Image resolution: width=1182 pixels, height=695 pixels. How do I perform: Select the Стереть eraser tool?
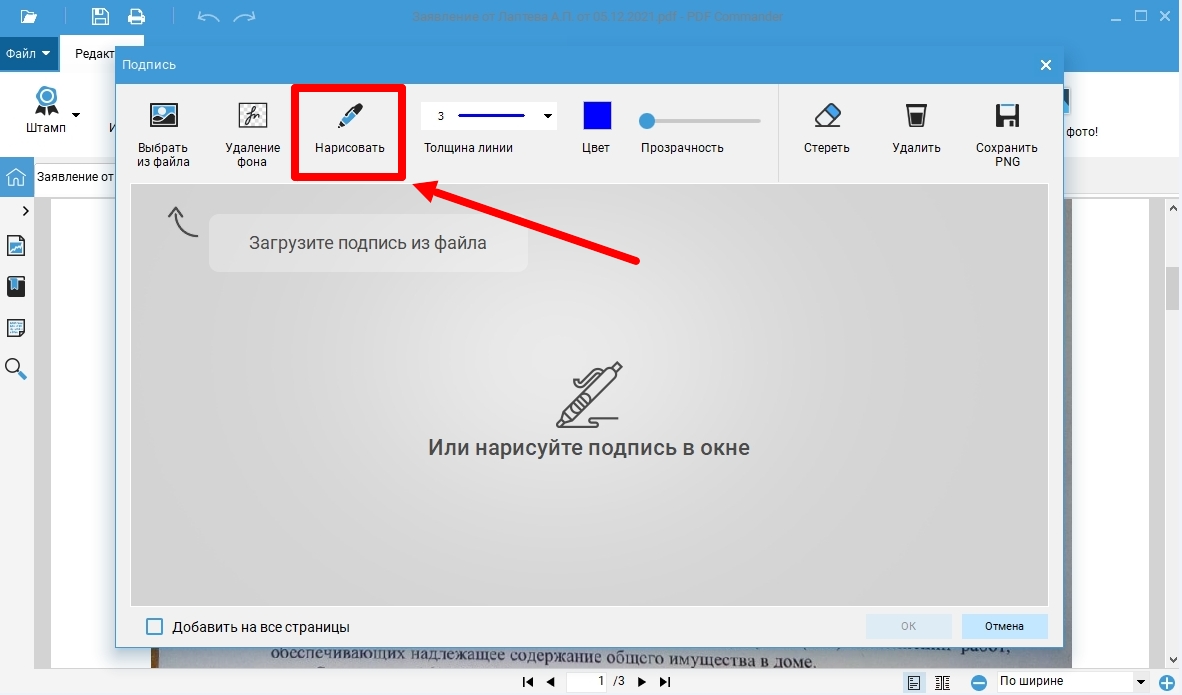826,125
